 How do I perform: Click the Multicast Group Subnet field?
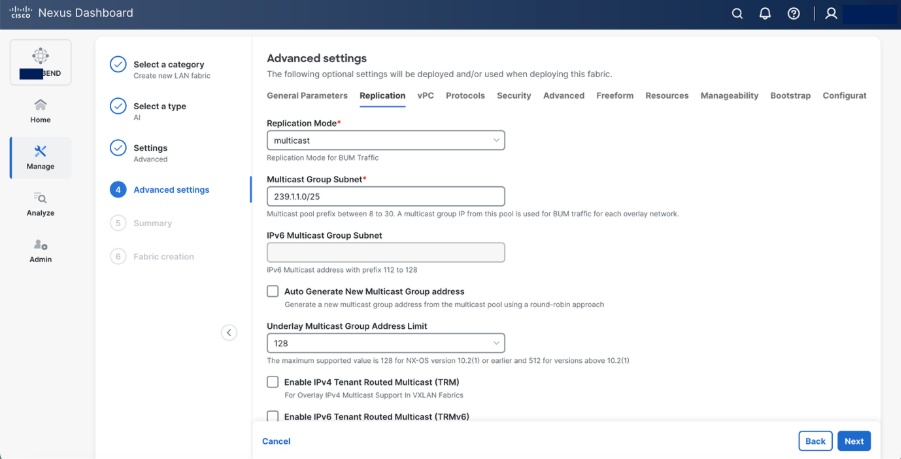click(x=385, y=196)
